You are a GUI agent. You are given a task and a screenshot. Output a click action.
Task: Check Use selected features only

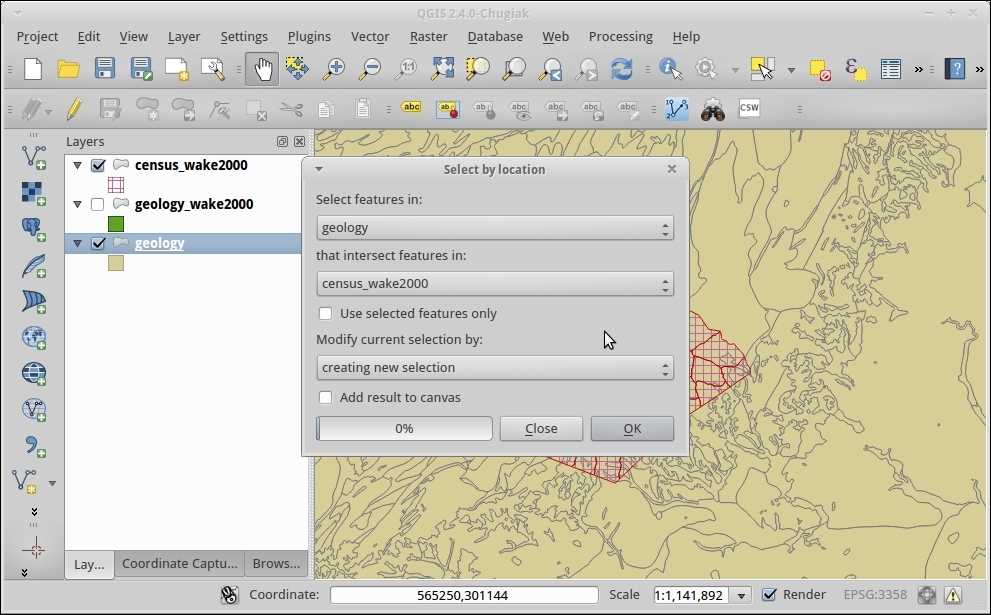pos(326,314)
